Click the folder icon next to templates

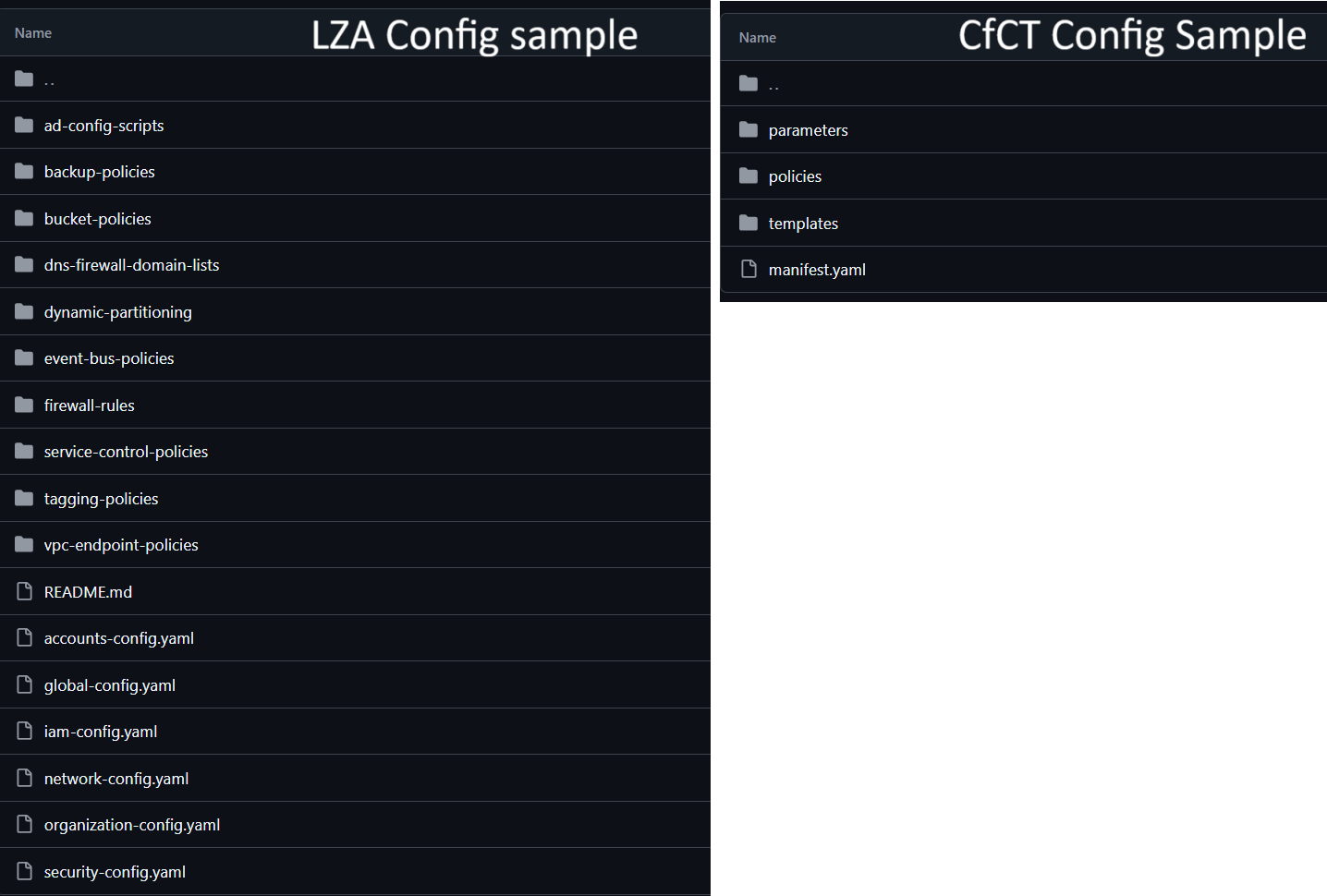[749, 223]
